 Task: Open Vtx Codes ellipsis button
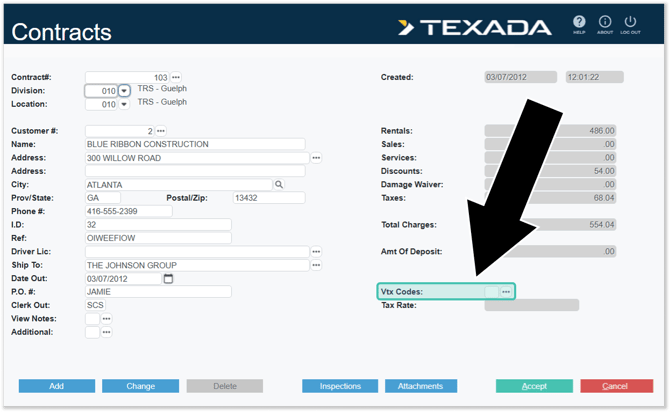pyautogui.click(x=506, y=291)
